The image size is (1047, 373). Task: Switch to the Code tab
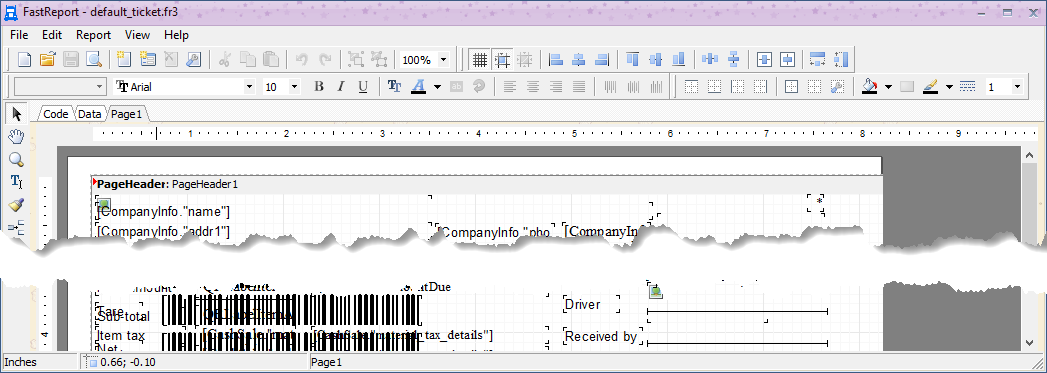coord(55,114)
